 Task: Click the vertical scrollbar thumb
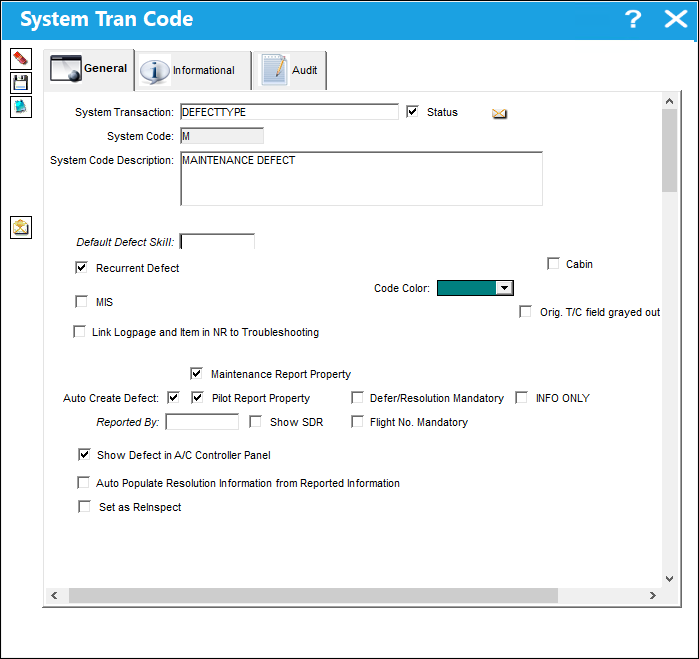pos(669,150)
